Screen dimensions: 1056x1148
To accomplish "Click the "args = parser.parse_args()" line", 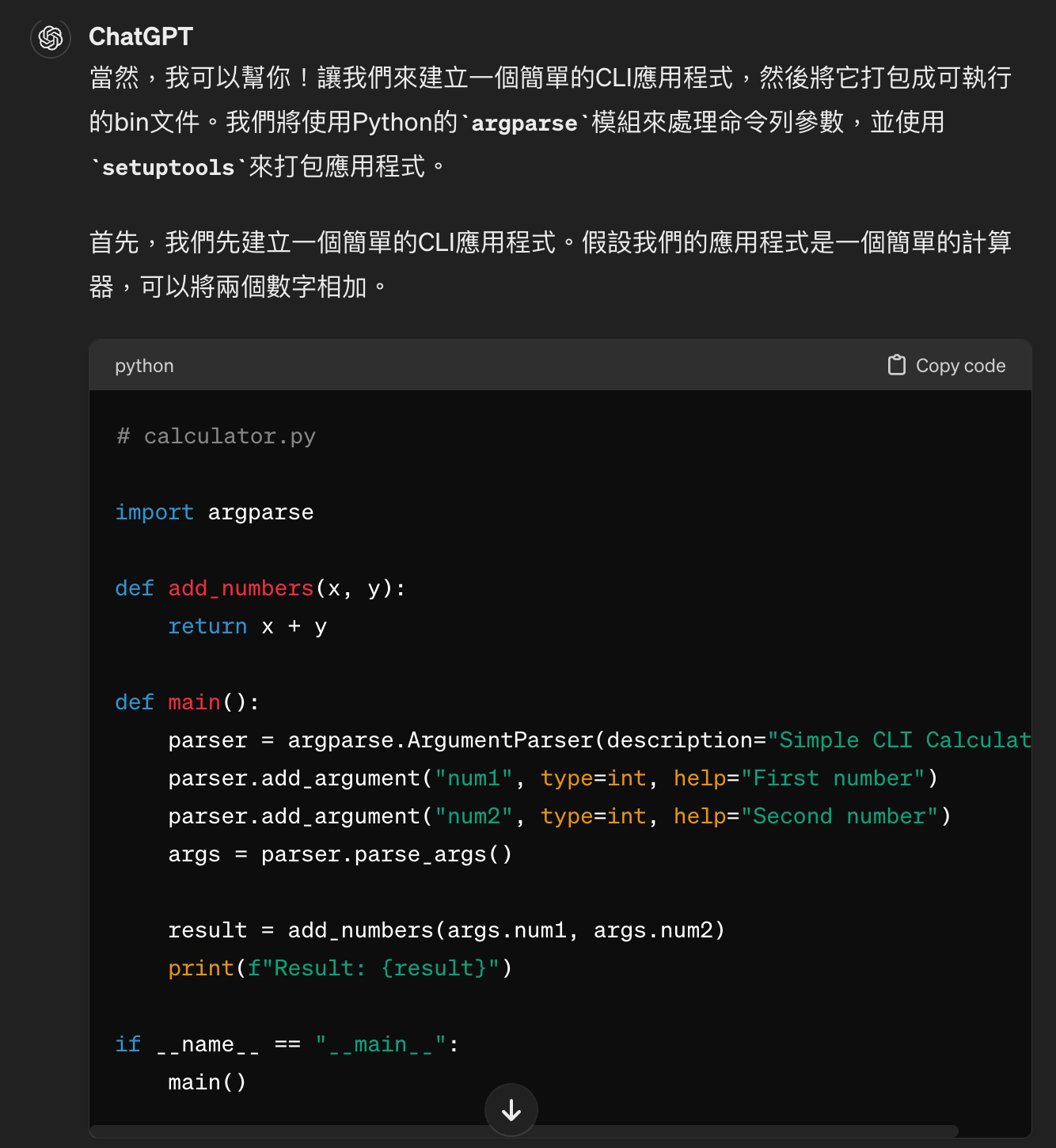I will coord(340,854).
